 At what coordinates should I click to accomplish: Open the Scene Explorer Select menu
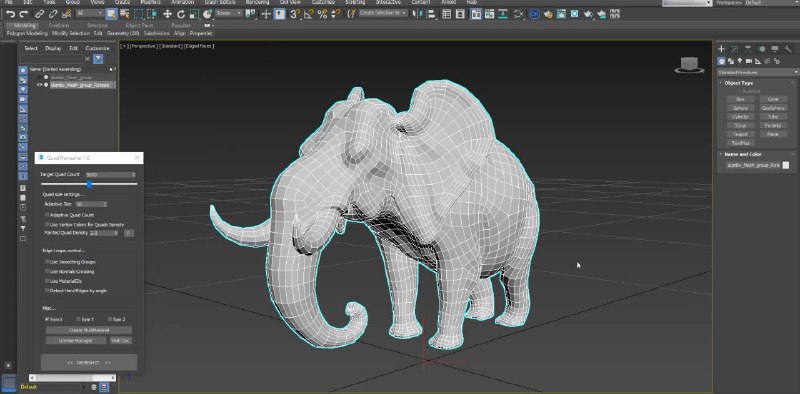click(31, 48)
